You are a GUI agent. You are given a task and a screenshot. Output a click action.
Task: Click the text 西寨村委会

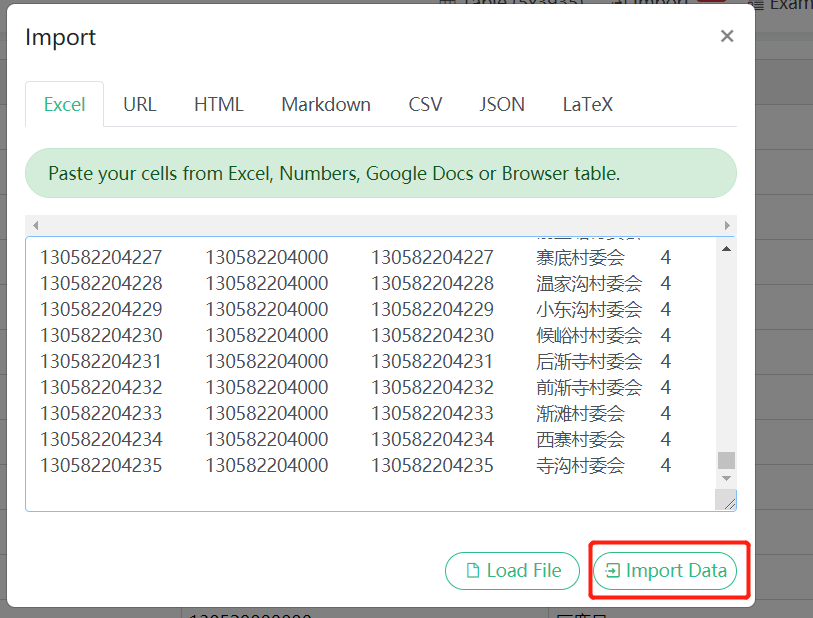[x=580, y=440]
